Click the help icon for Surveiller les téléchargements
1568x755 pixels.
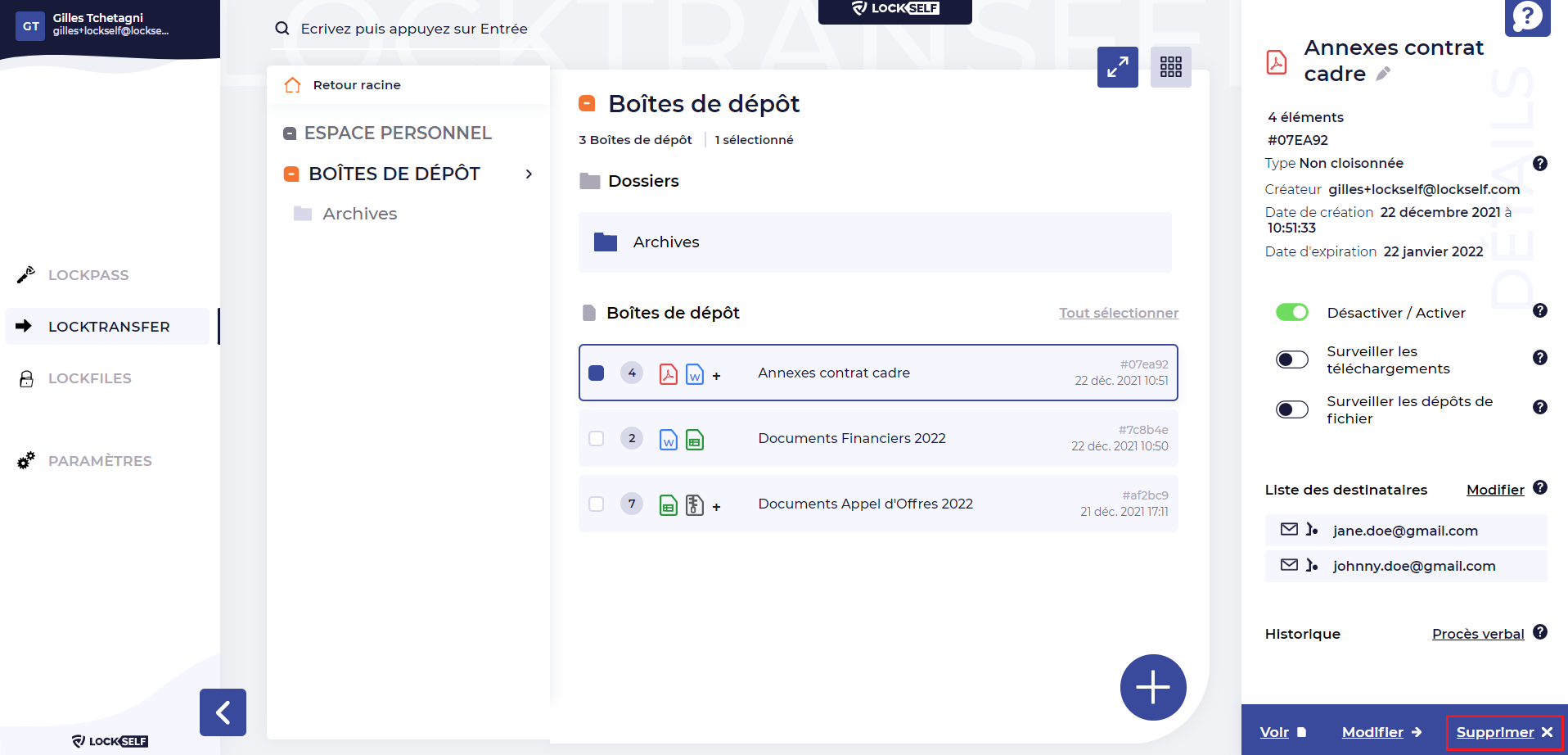click(x=1540, y=357)
